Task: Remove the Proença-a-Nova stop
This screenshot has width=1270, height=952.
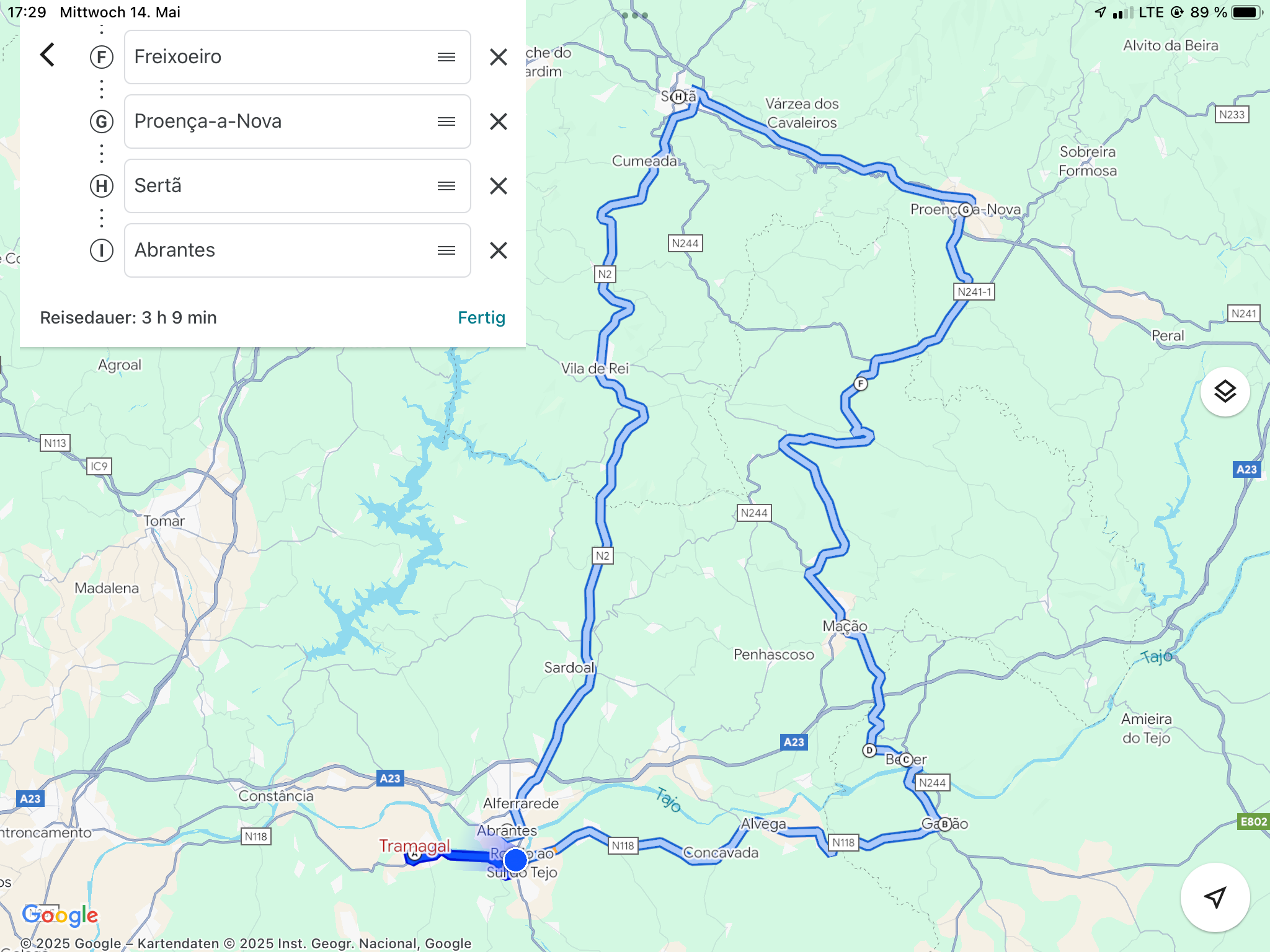Action: (499, 121)
